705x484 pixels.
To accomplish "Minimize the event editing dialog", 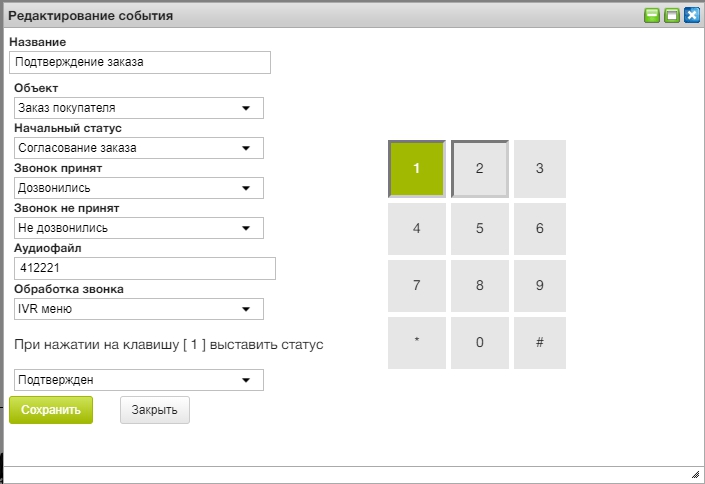I will click(x=652, y=15).
